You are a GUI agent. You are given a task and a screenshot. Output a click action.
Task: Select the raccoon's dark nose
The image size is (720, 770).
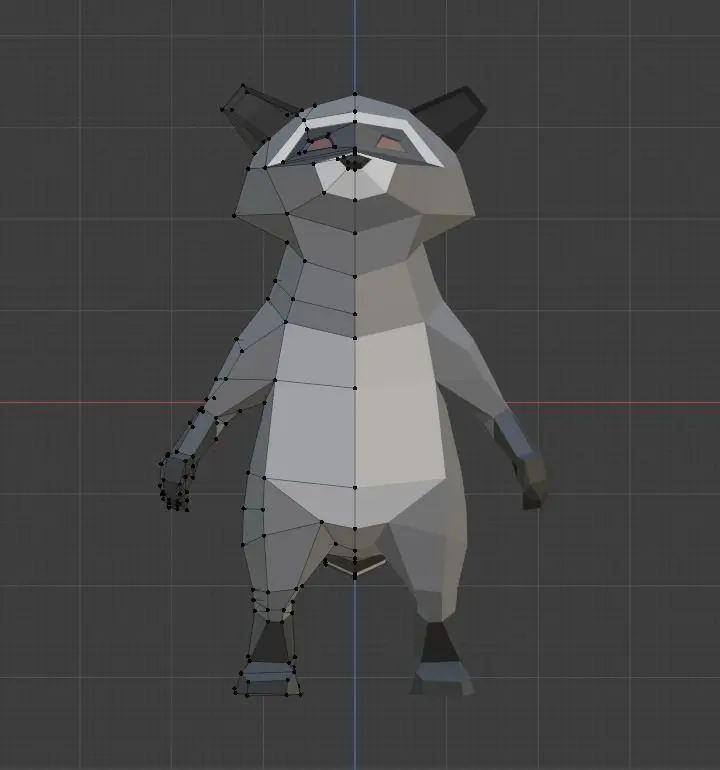(x=355, y=163)
